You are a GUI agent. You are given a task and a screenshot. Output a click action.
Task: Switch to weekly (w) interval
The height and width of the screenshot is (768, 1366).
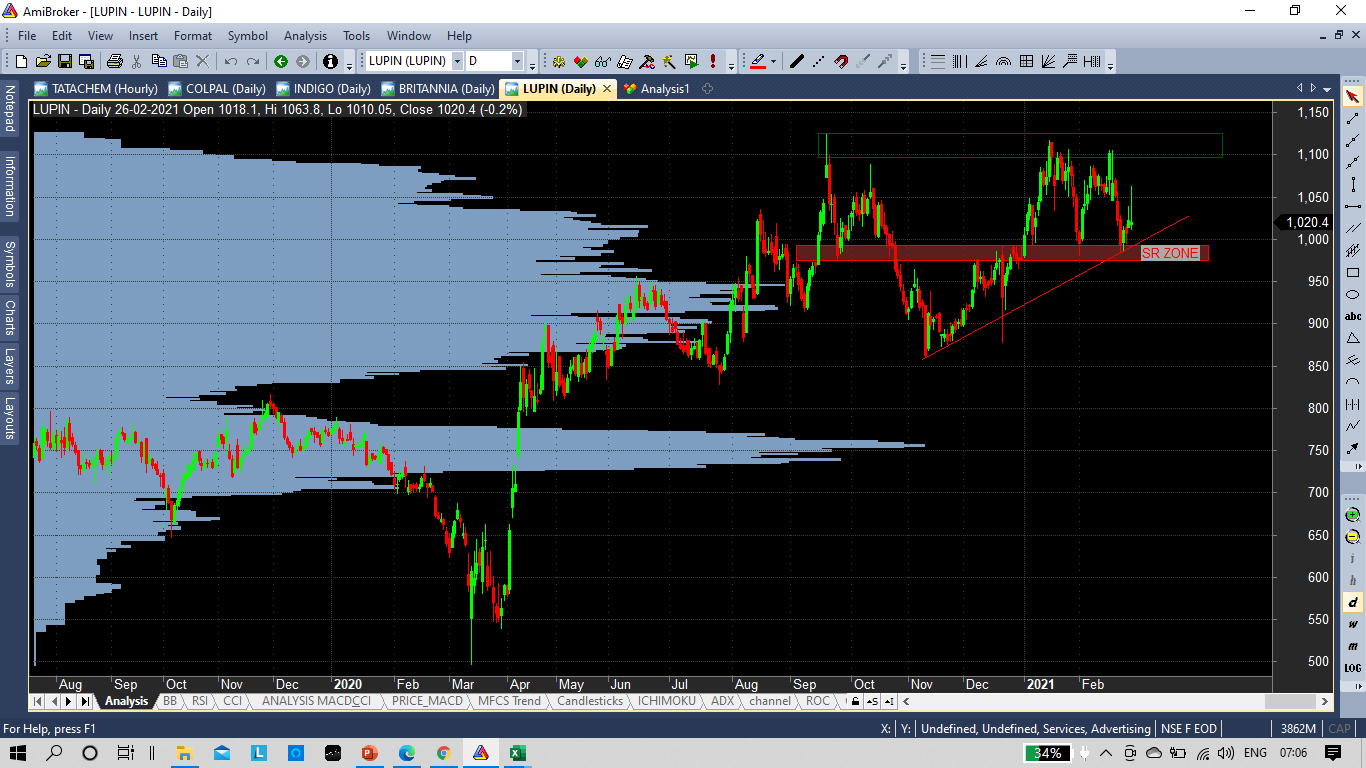[x=1352, y=624]
